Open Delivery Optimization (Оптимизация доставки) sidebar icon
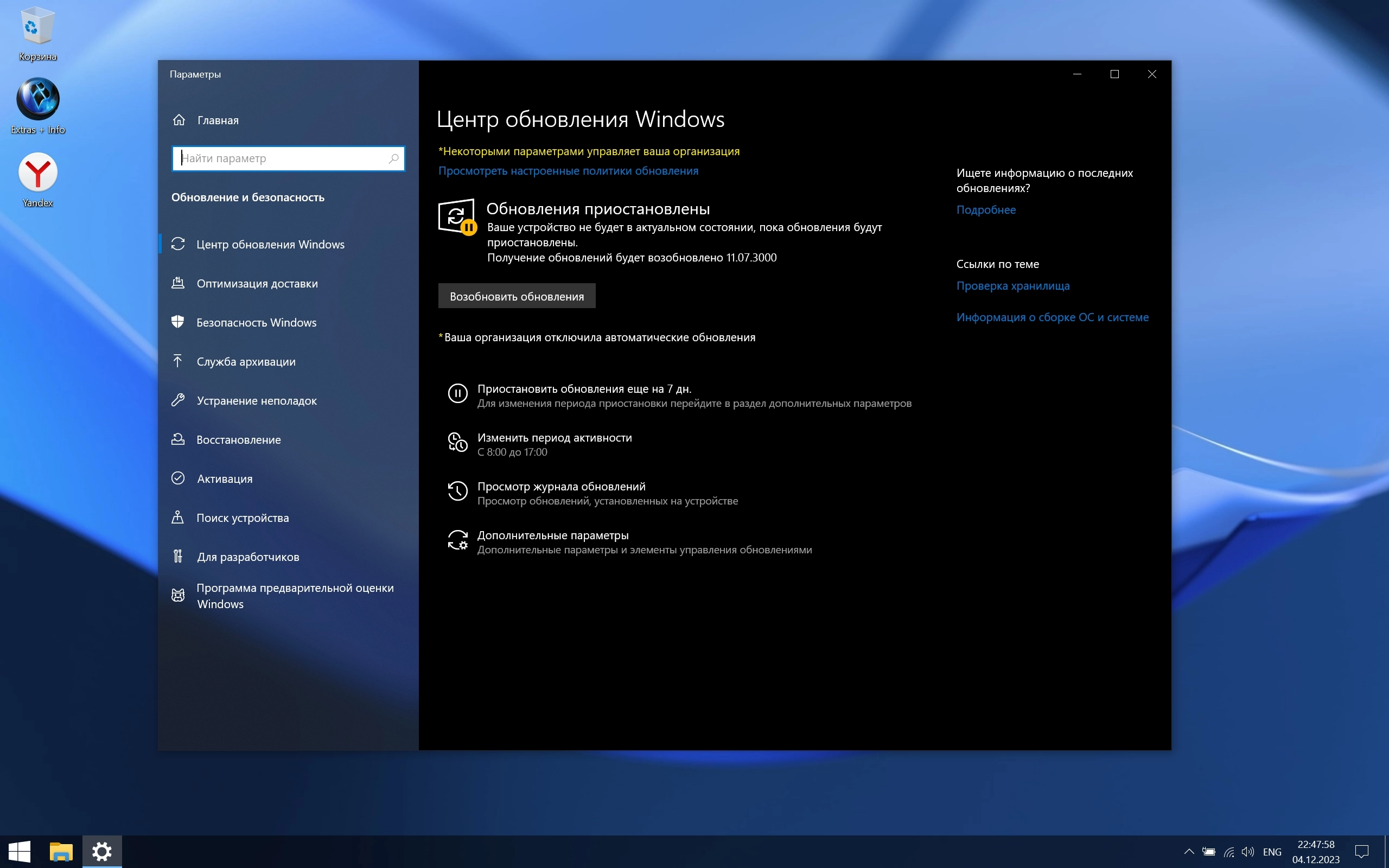Screen dimensions: 1389x868 178,283
